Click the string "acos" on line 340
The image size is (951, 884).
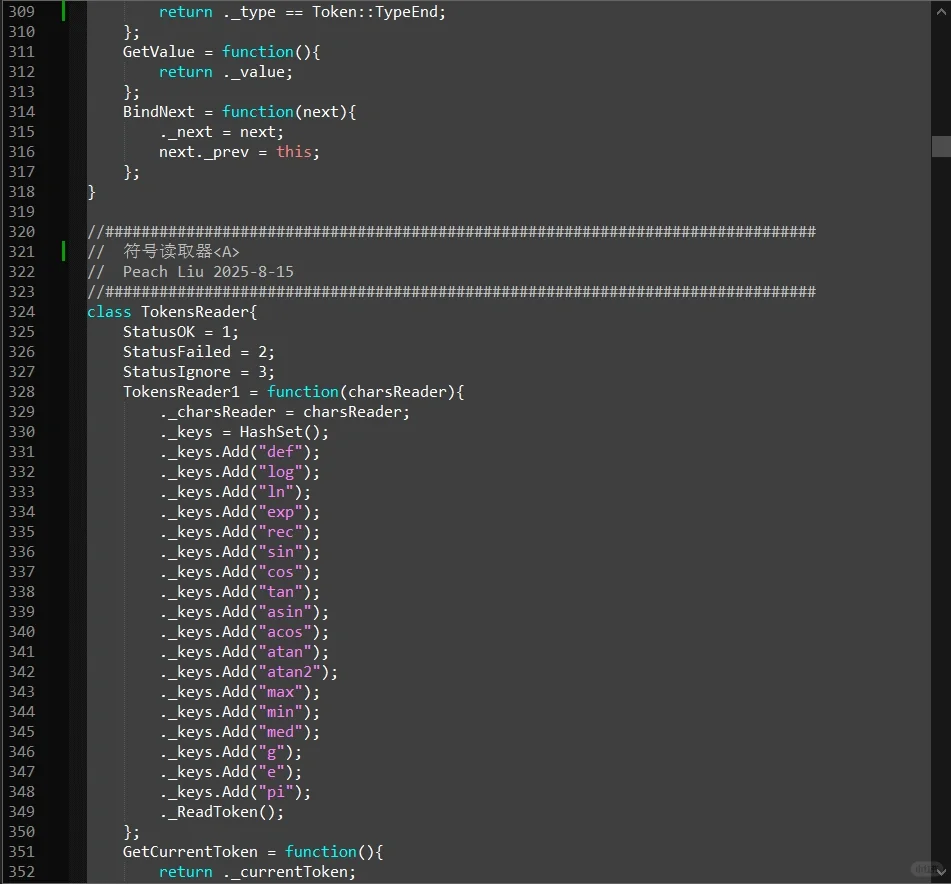click(x=285, y=632)
